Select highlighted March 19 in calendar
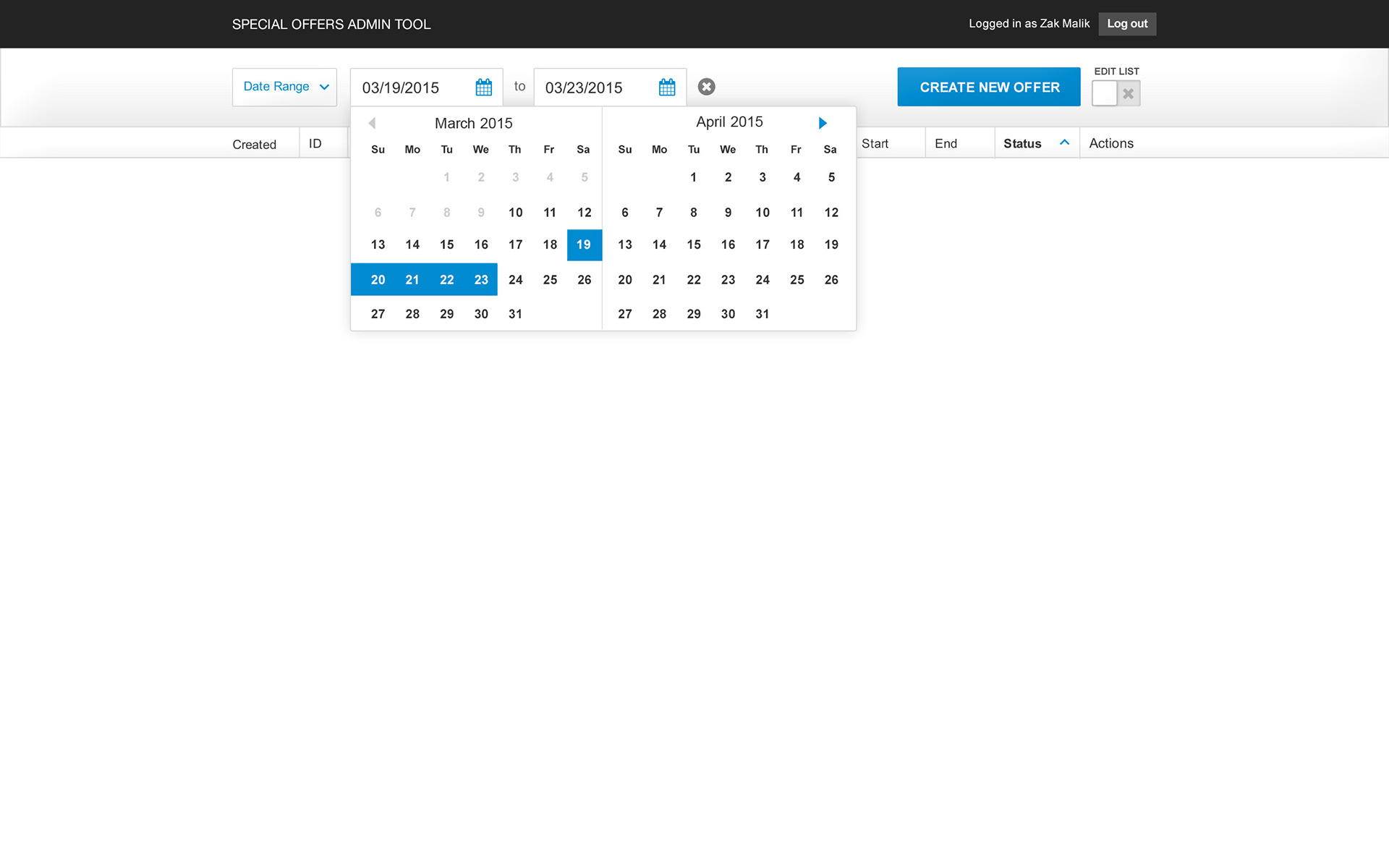The image size is (1389, 868). (584, 244)
